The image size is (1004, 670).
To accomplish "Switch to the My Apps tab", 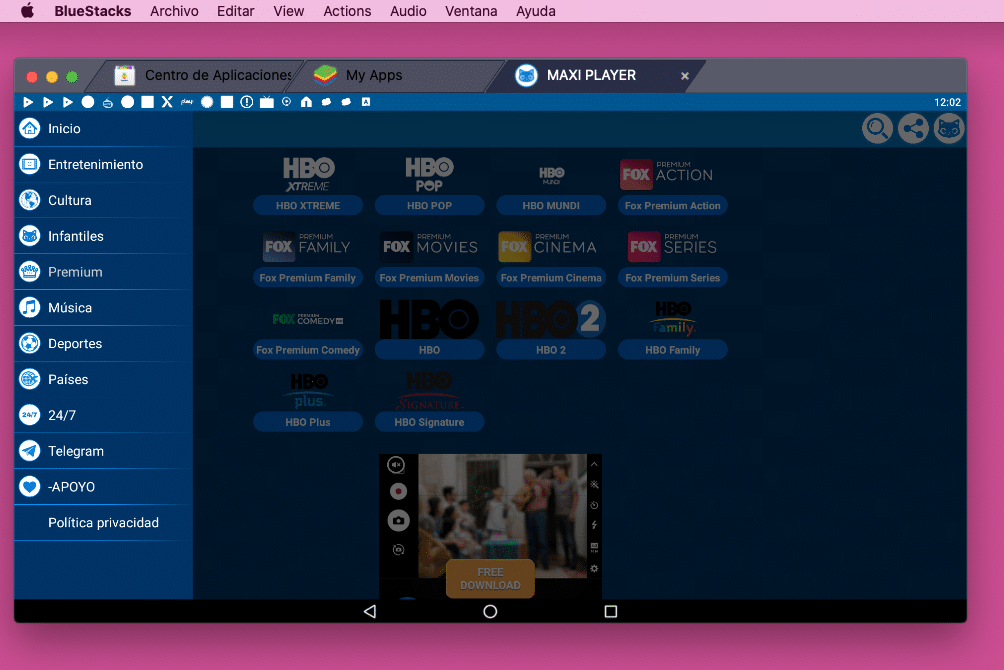I will 375,75.
